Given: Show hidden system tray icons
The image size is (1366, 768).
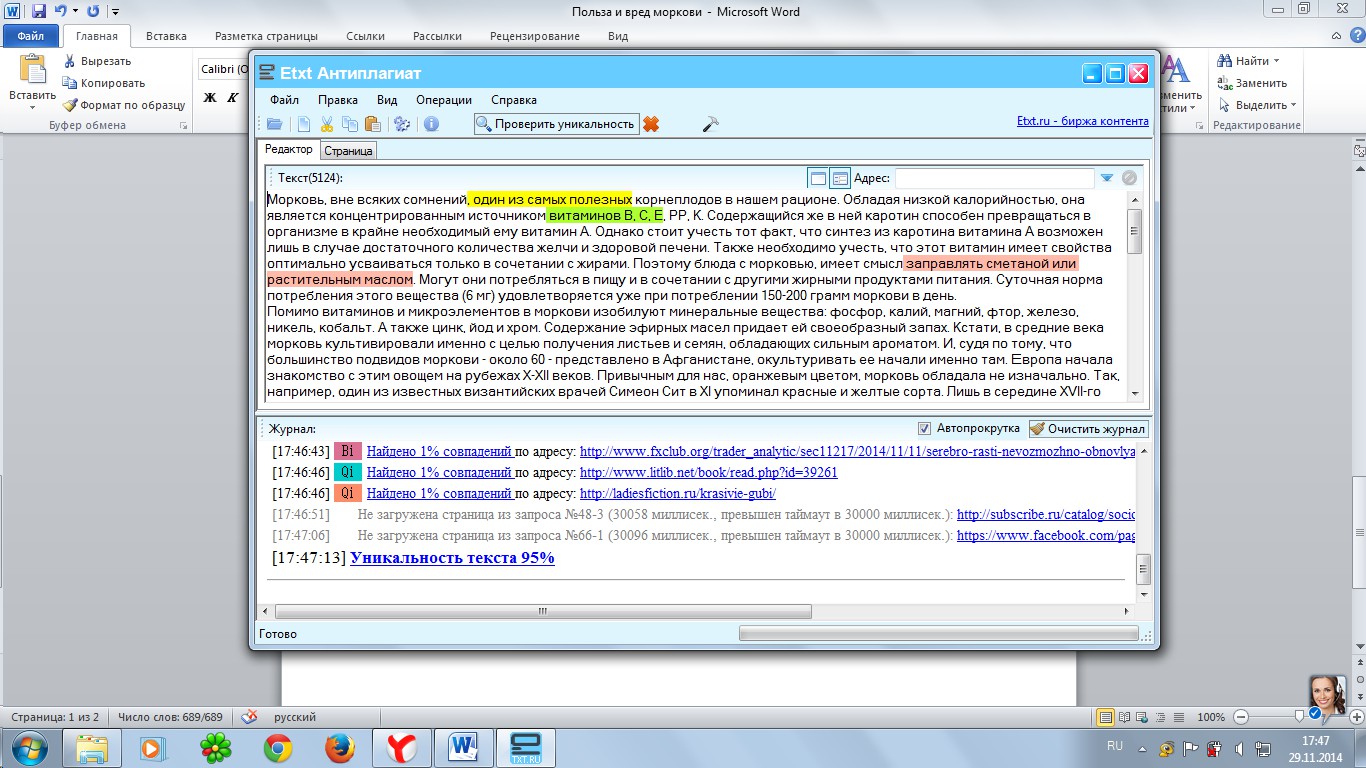Looking at the screenshot, I should 1140,748.
